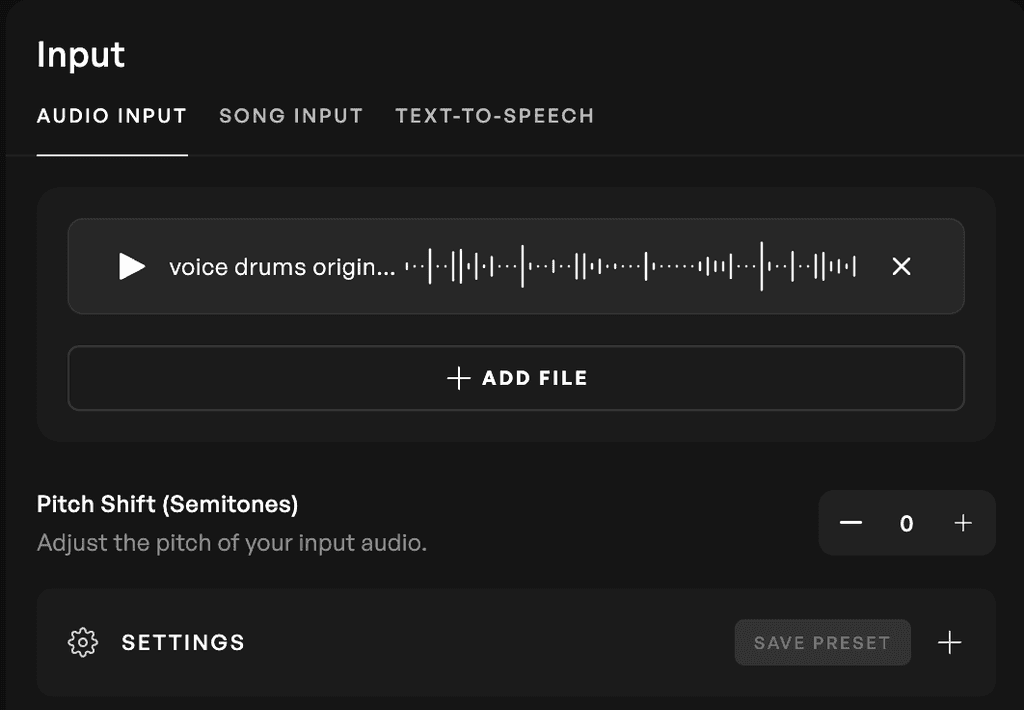Increase pitch shift with the plus stepper
The height and width of the screenshot is (710, 1024).
(x=963, y=522)
